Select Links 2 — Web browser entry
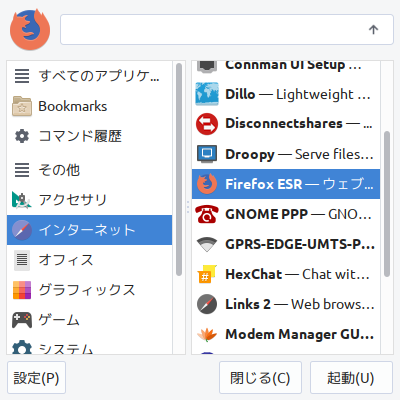400x400 pixels. [x=286, y=304]
